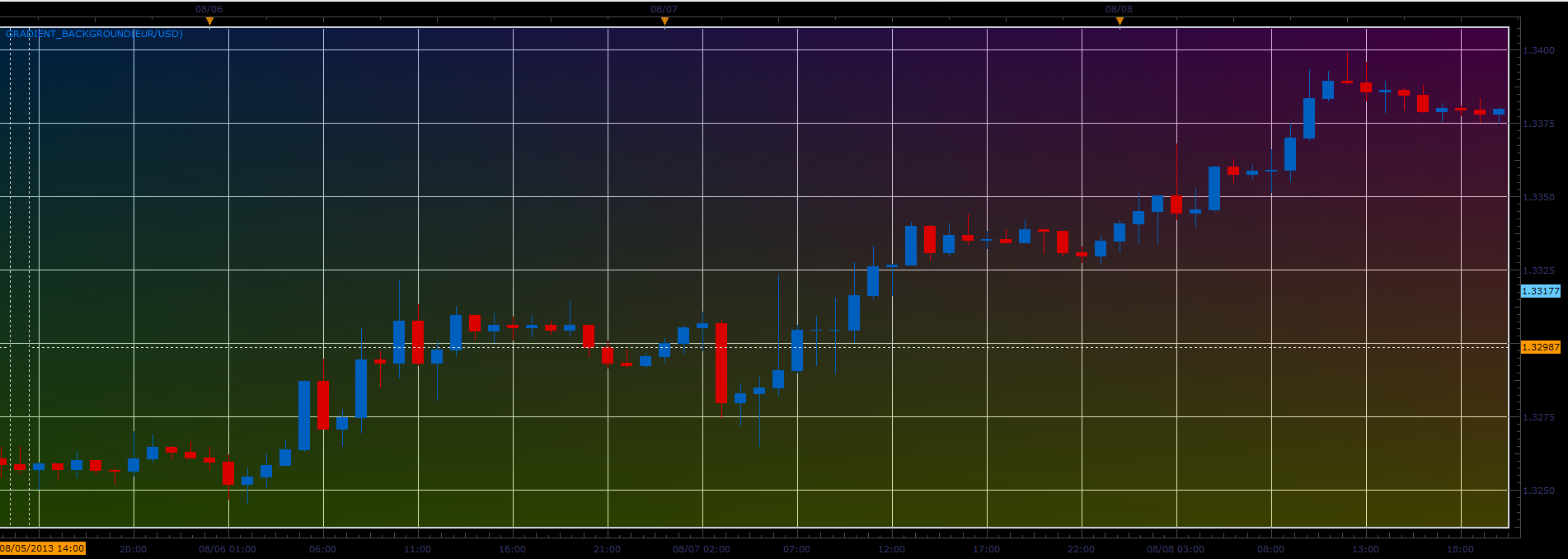The width and height of the screenshot is (1568, 559).
Task: Click the 08/06 01:00 time axis label
Action: (x=228, y=549)
